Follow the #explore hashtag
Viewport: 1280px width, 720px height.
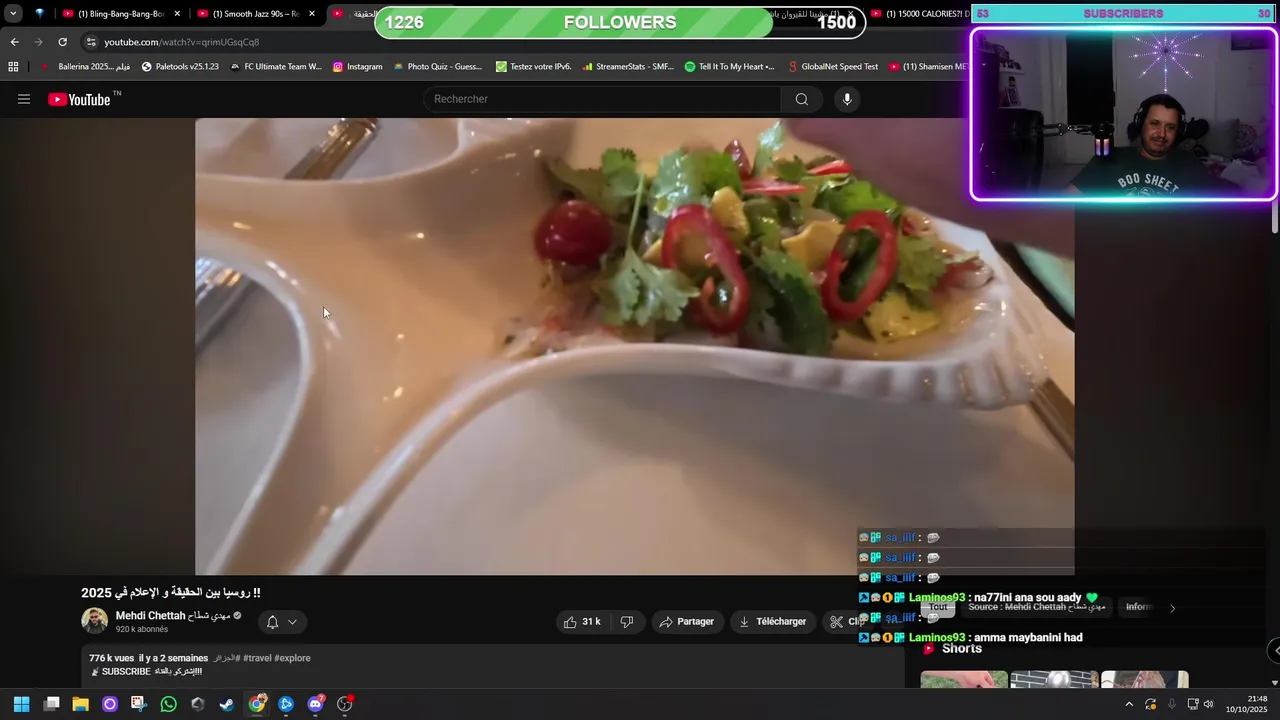click(292, 658)
